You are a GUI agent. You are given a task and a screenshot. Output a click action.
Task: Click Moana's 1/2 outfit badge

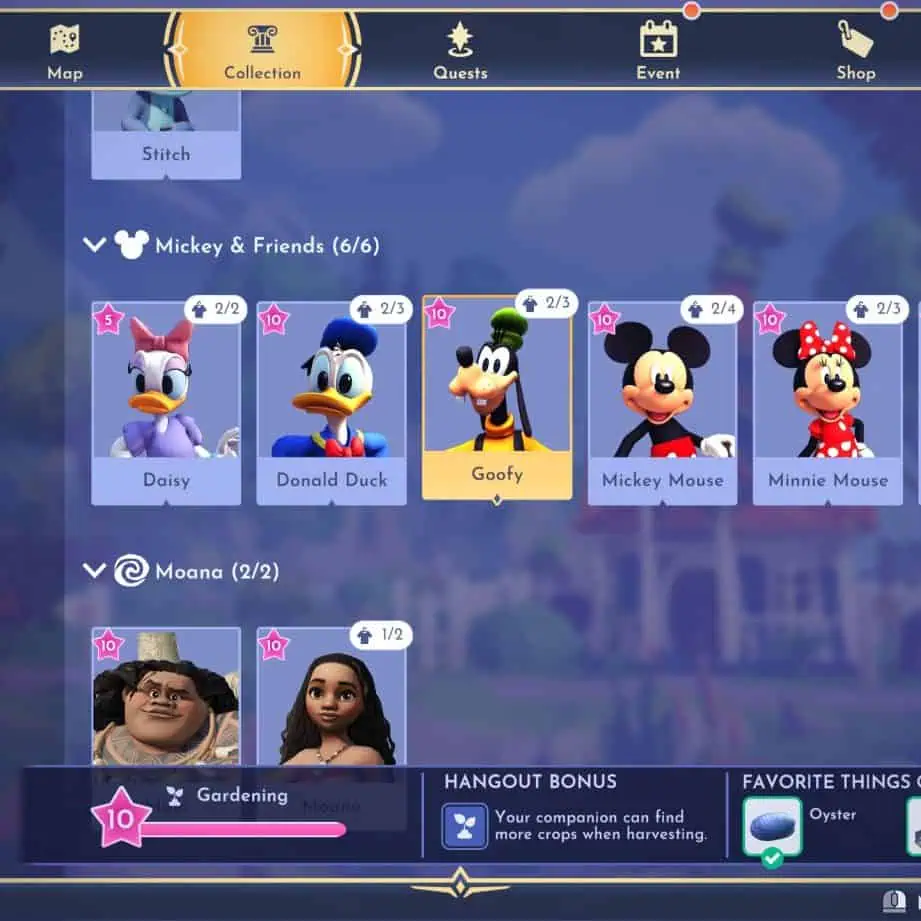(x=381, y=635)
